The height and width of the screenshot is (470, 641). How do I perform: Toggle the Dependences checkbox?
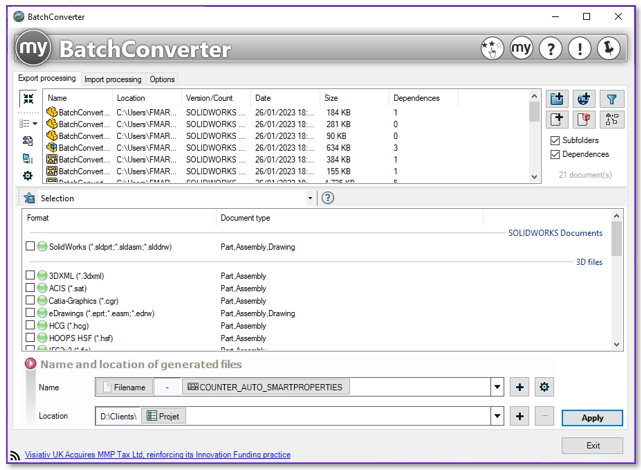555,154
